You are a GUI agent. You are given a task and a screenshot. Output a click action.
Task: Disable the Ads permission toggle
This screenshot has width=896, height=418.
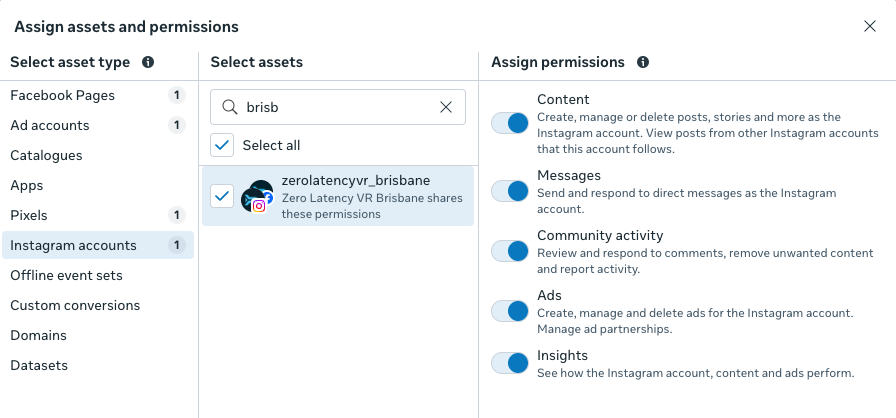510,311
